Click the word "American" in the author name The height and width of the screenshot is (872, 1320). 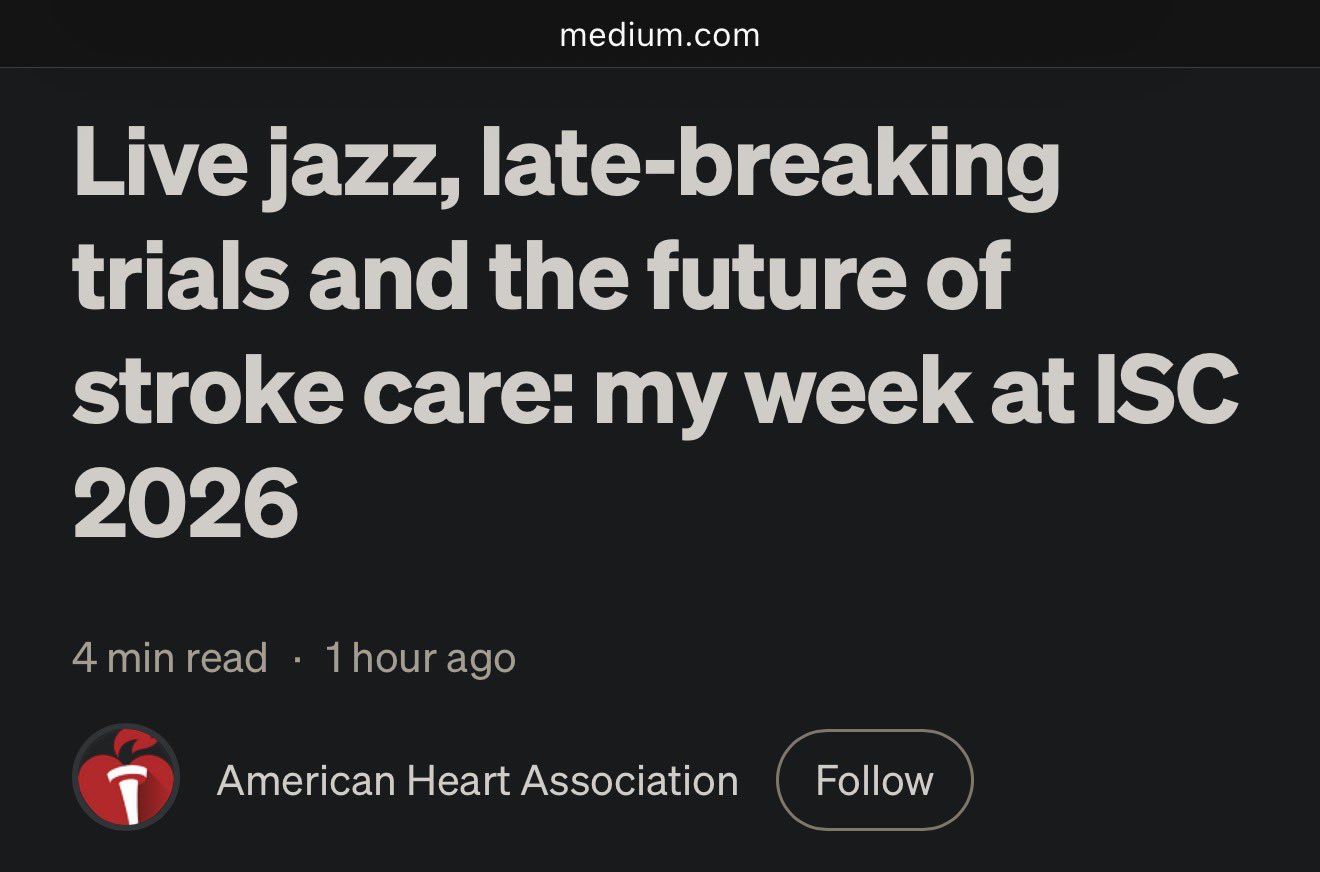pyautogui.click(x=304, y=781)
